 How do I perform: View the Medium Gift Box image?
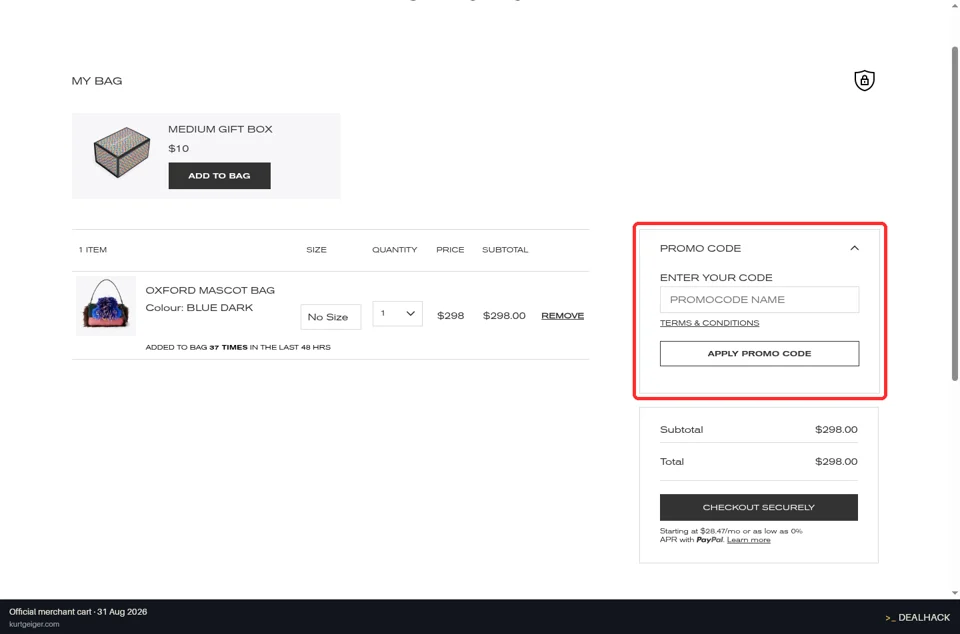[121, 152]
